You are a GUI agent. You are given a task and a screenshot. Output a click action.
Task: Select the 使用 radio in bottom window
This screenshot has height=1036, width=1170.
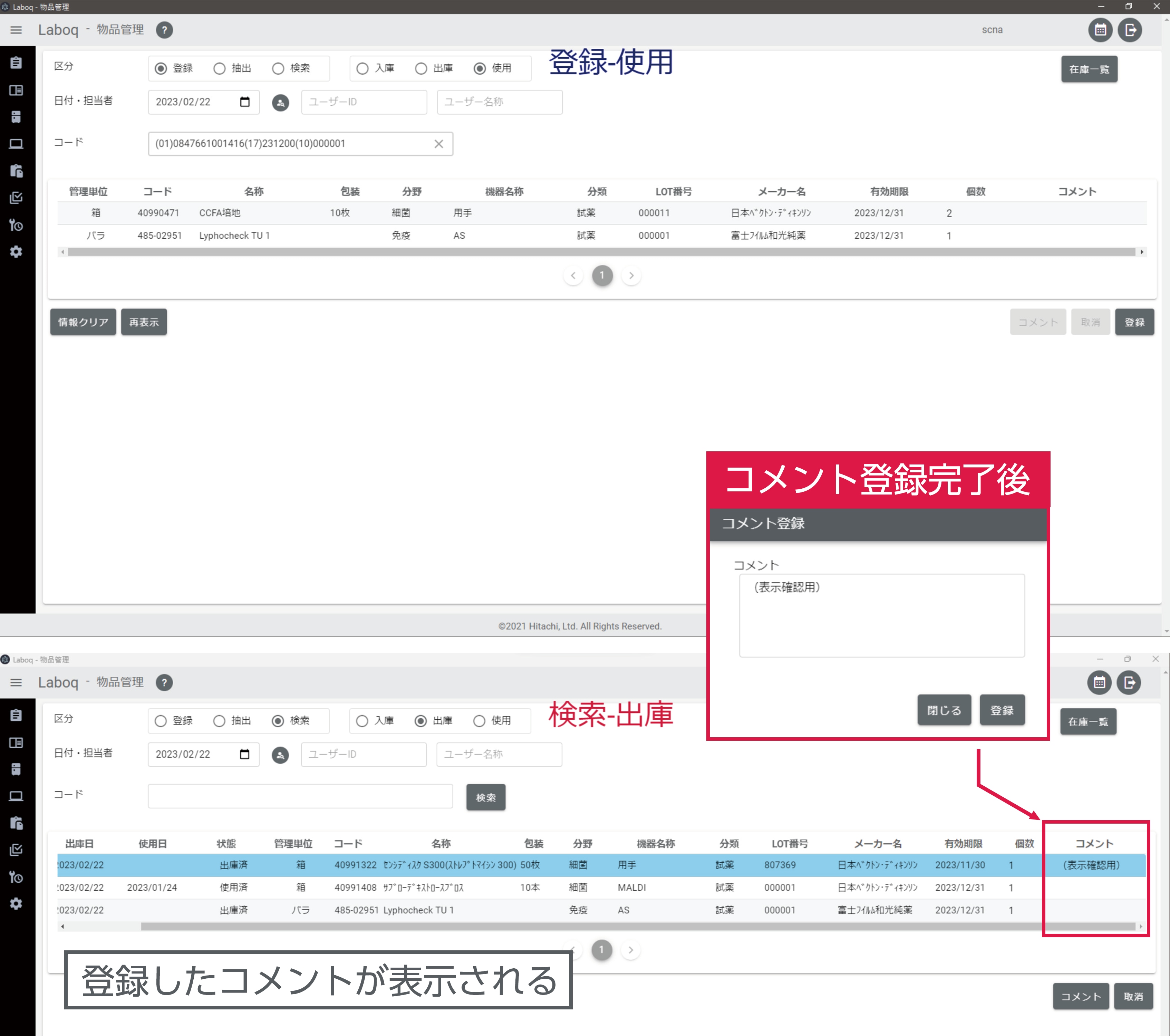click(479, 720)
